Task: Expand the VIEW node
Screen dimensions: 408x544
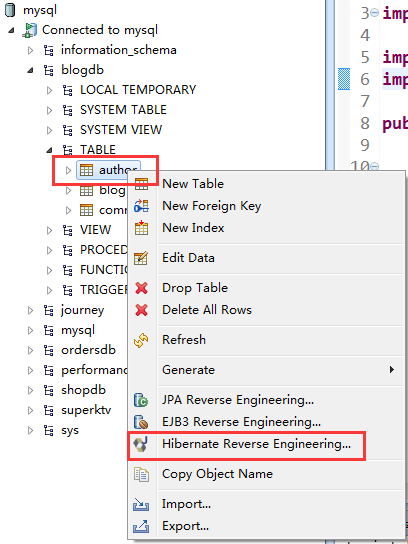Action: click(x=50, y=230)
